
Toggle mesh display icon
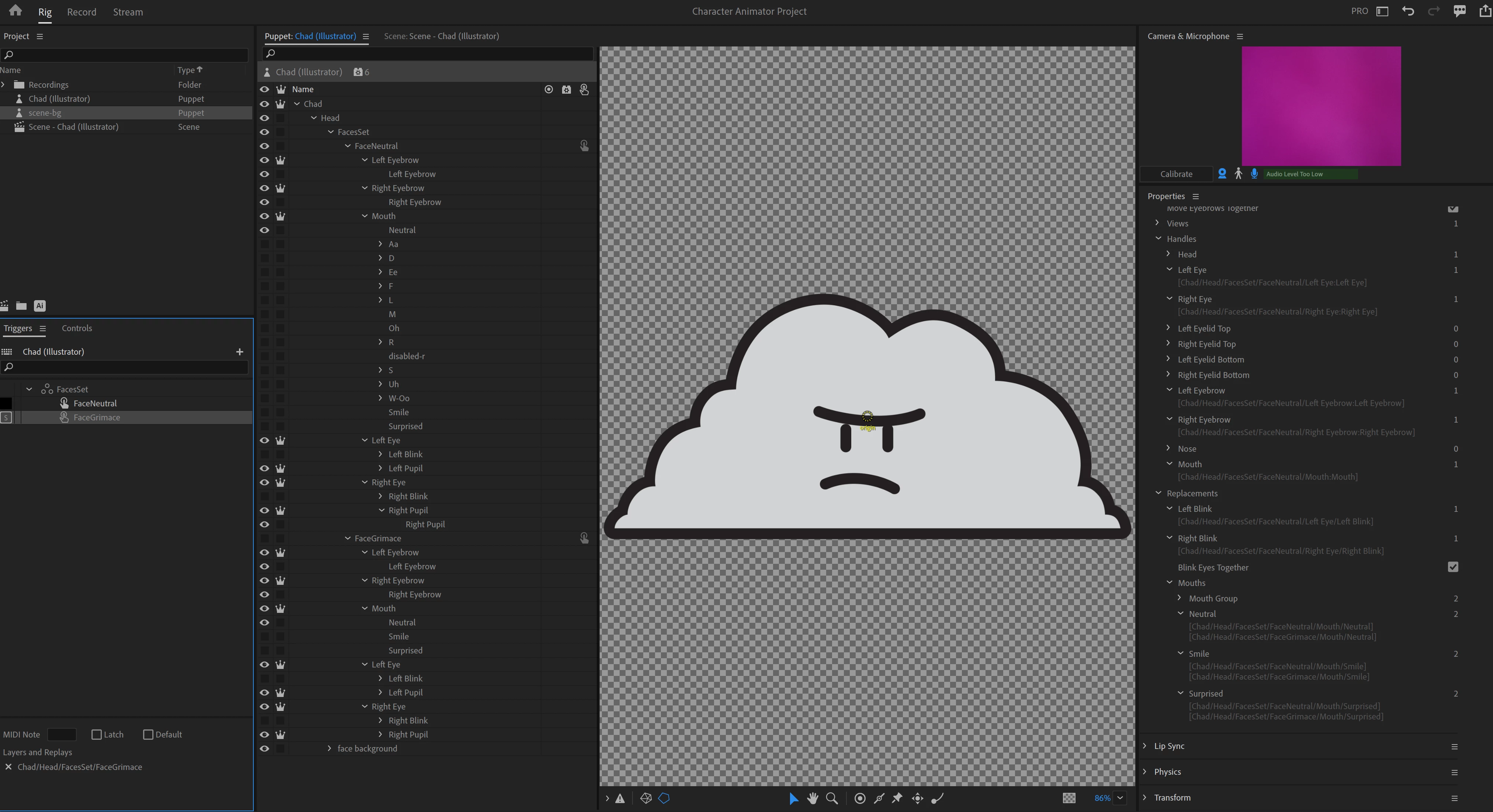point(646,798)
